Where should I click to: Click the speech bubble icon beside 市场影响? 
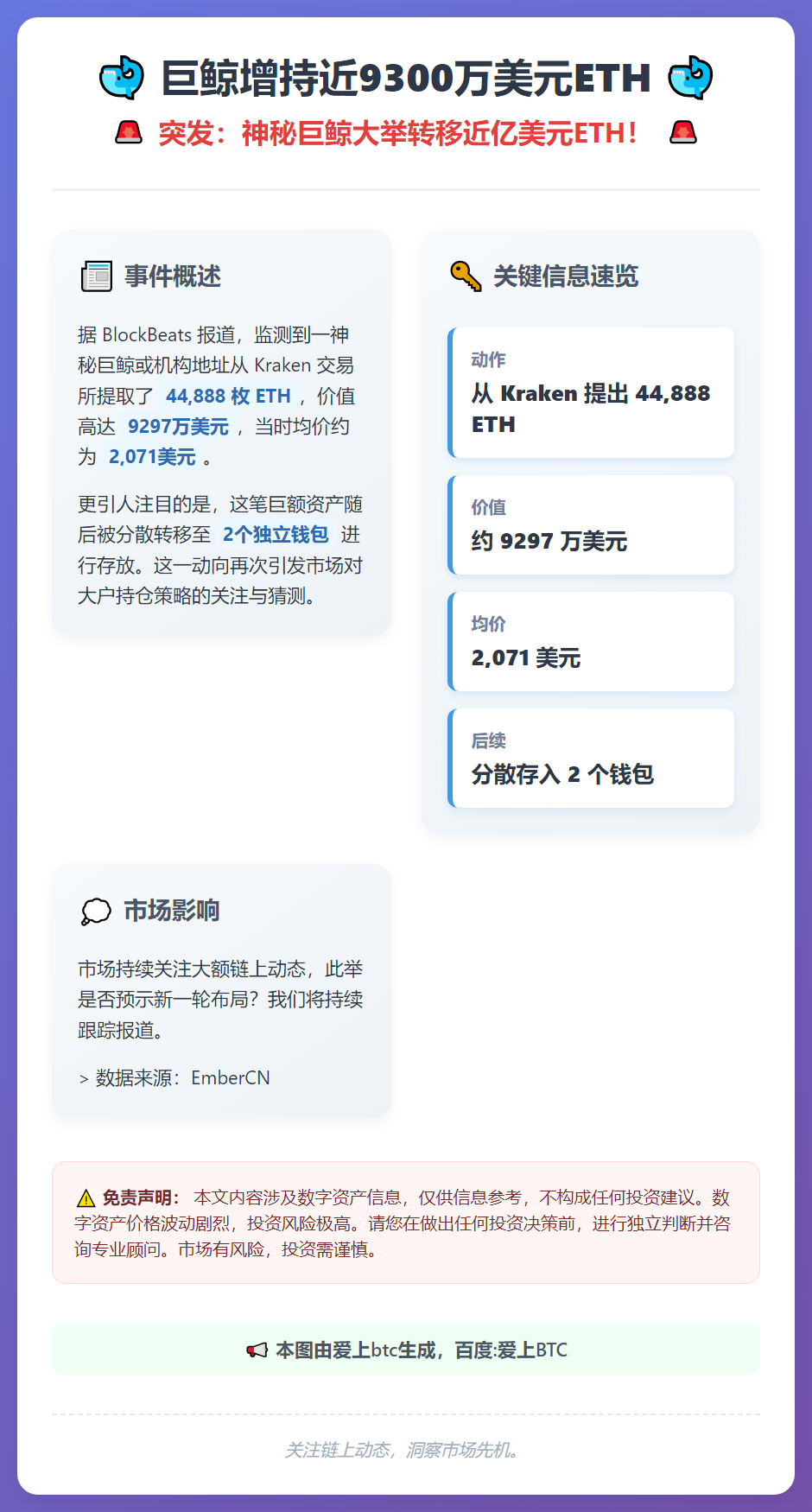[96, 911]
